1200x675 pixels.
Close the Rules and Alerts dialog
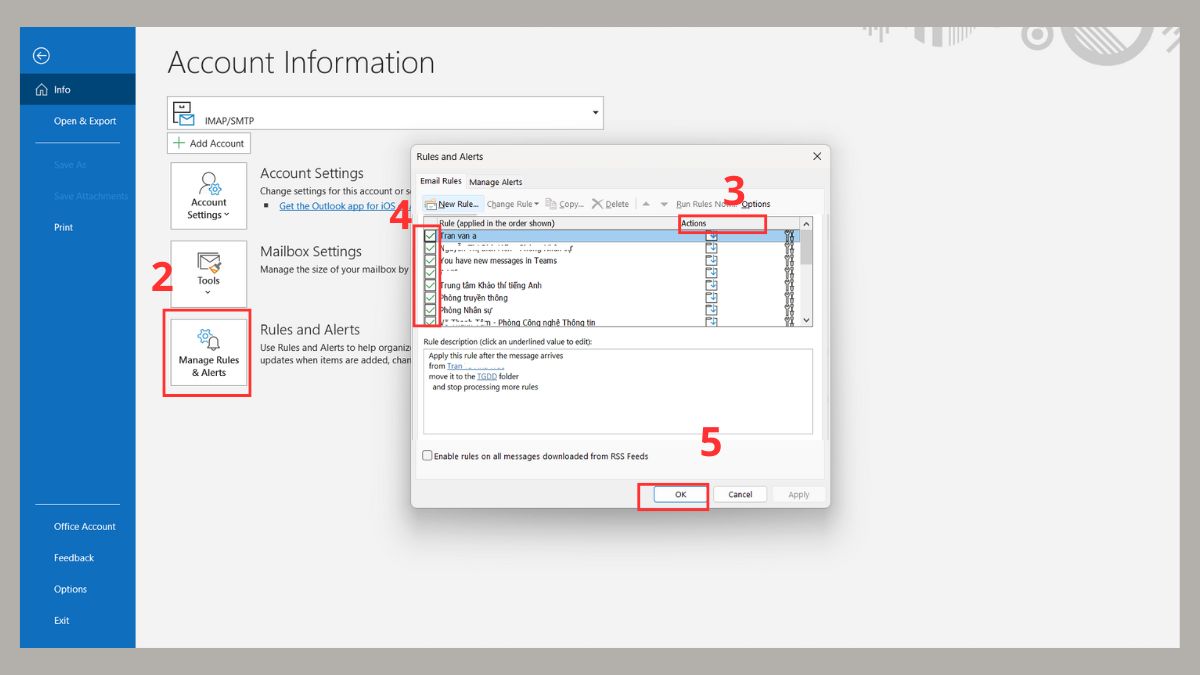coord(817,157)
